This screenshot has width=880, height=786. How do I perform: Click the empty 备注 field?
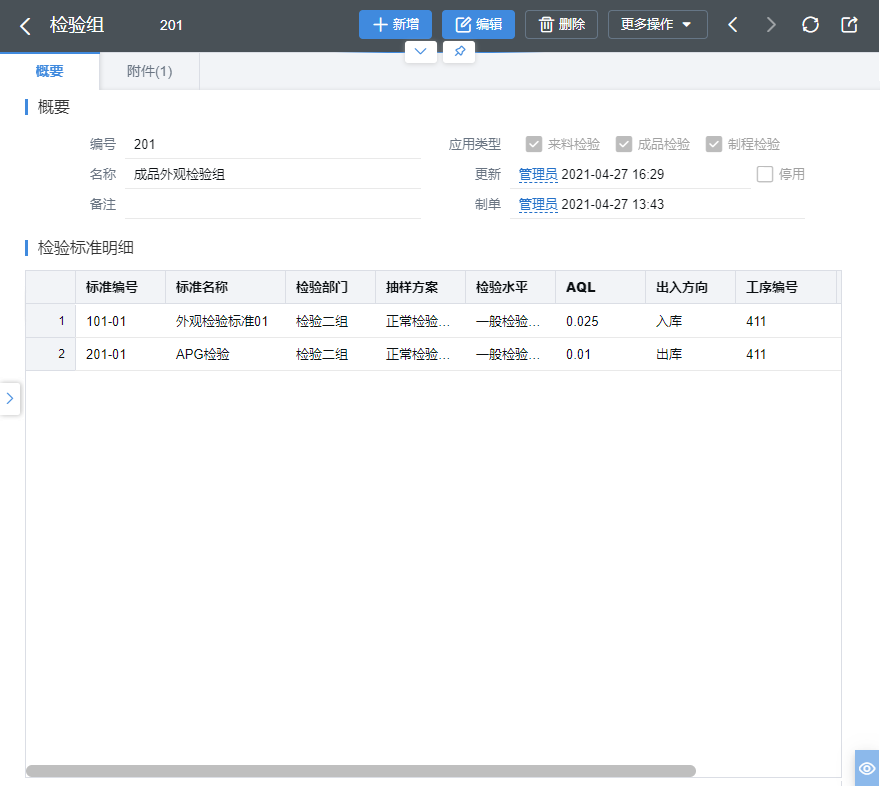tap(273, 204)
